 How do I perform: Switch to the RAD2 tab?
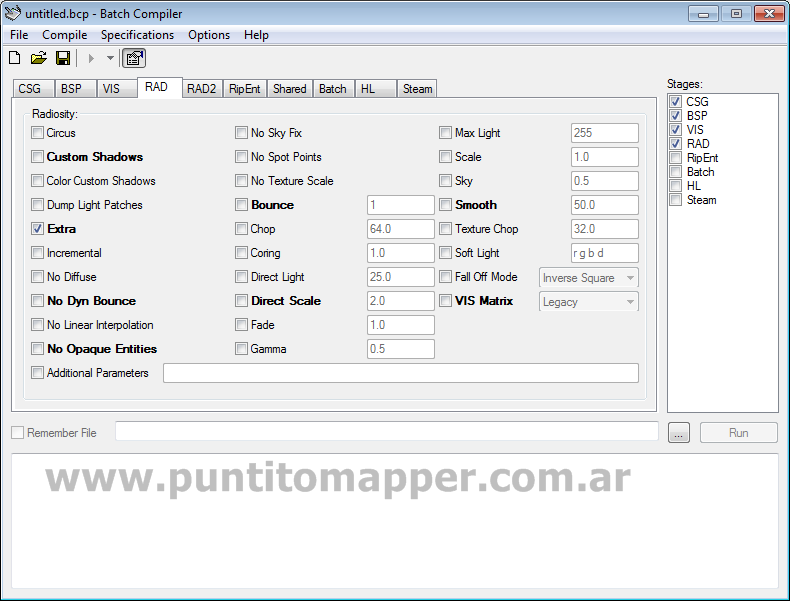click(x=202, y=89)
